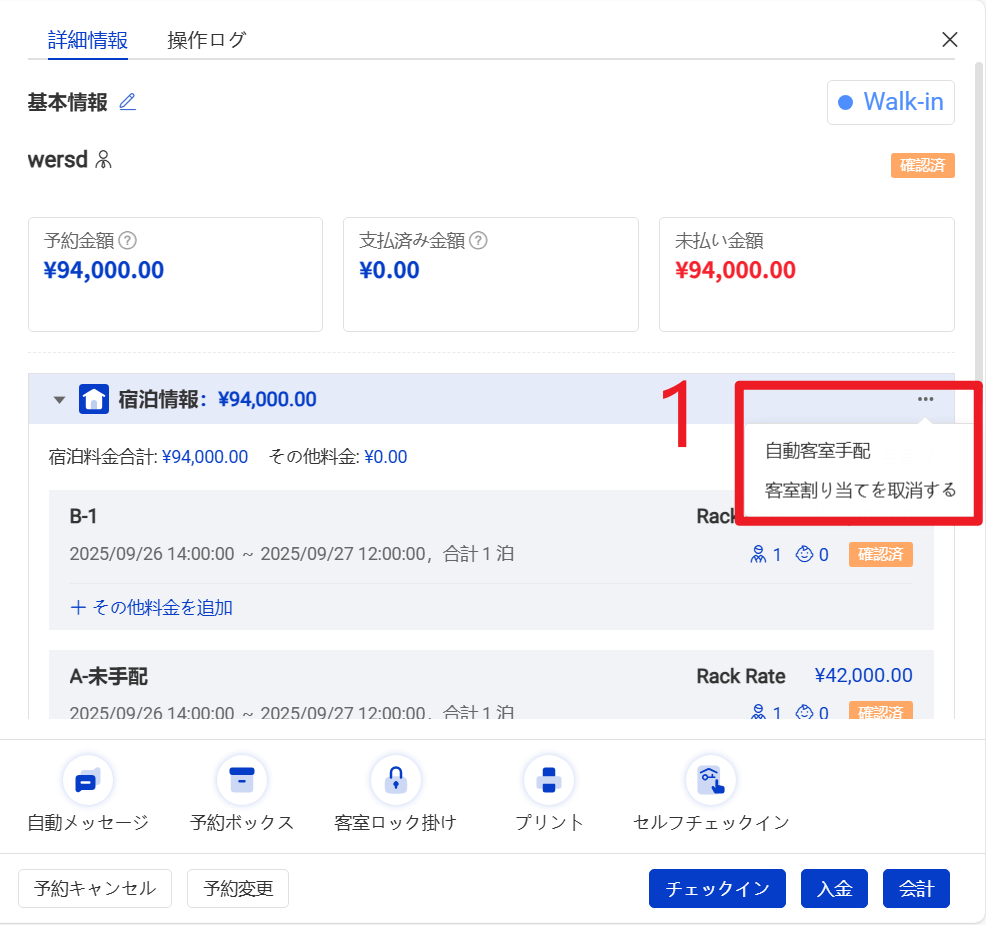Click the edit pencil icon beside 基本情報

click(x=127, y=102)
